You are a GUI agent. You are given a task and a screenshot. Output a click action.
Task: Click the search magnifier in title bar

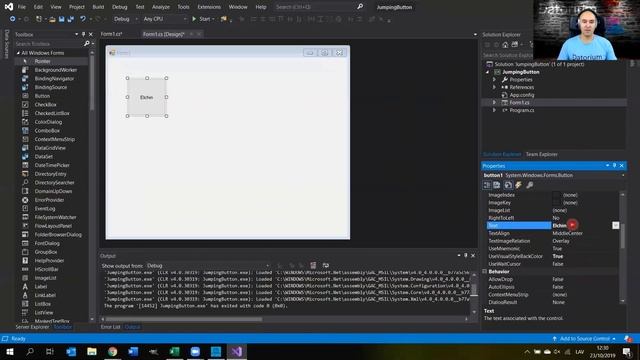click(360, 7)
